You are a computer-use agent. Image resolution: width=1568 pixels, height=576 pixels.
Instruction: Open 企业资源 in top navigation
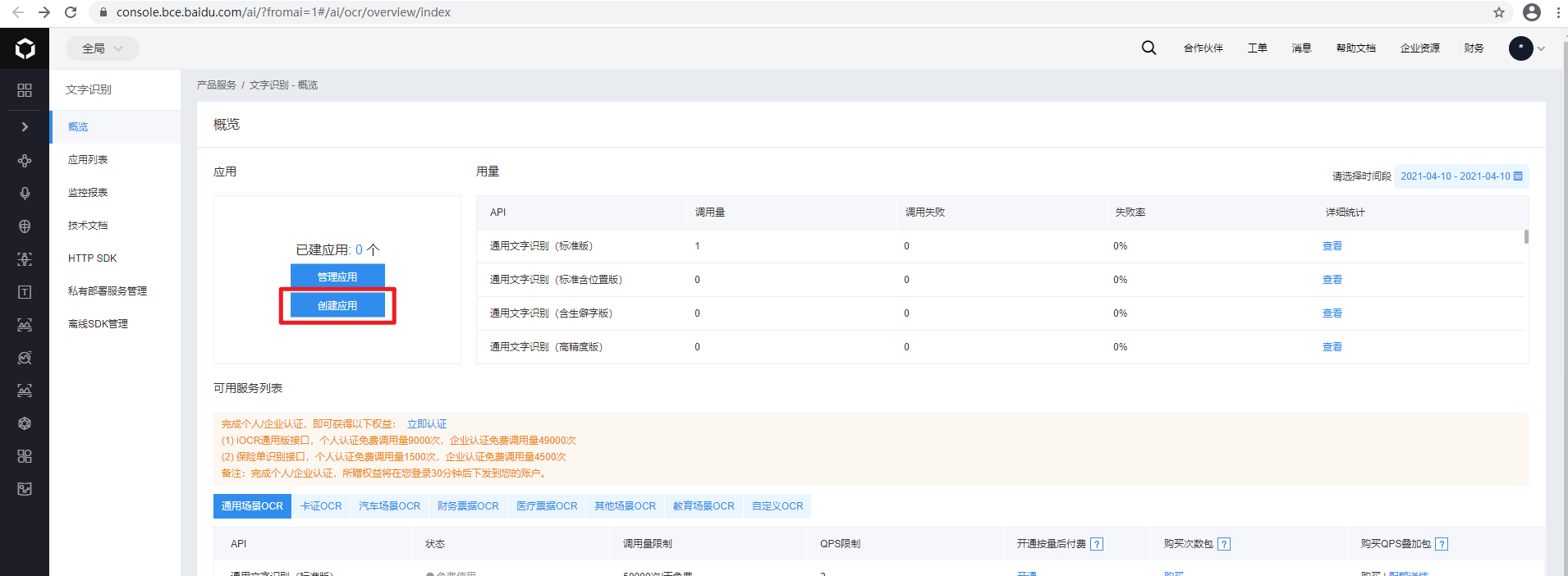pos(1420,48)
